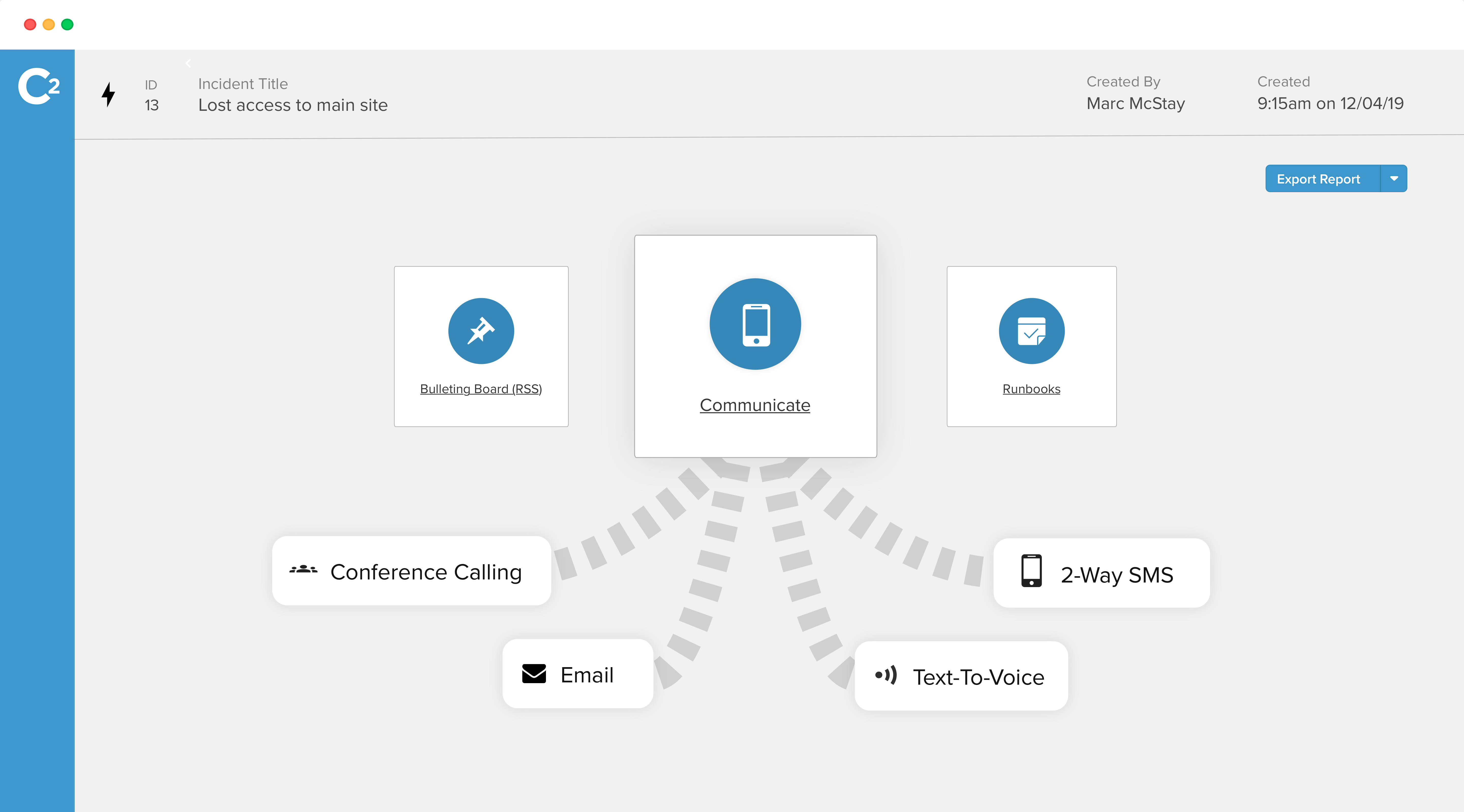Click the small back chevron above Incident Title

(188, 63)
